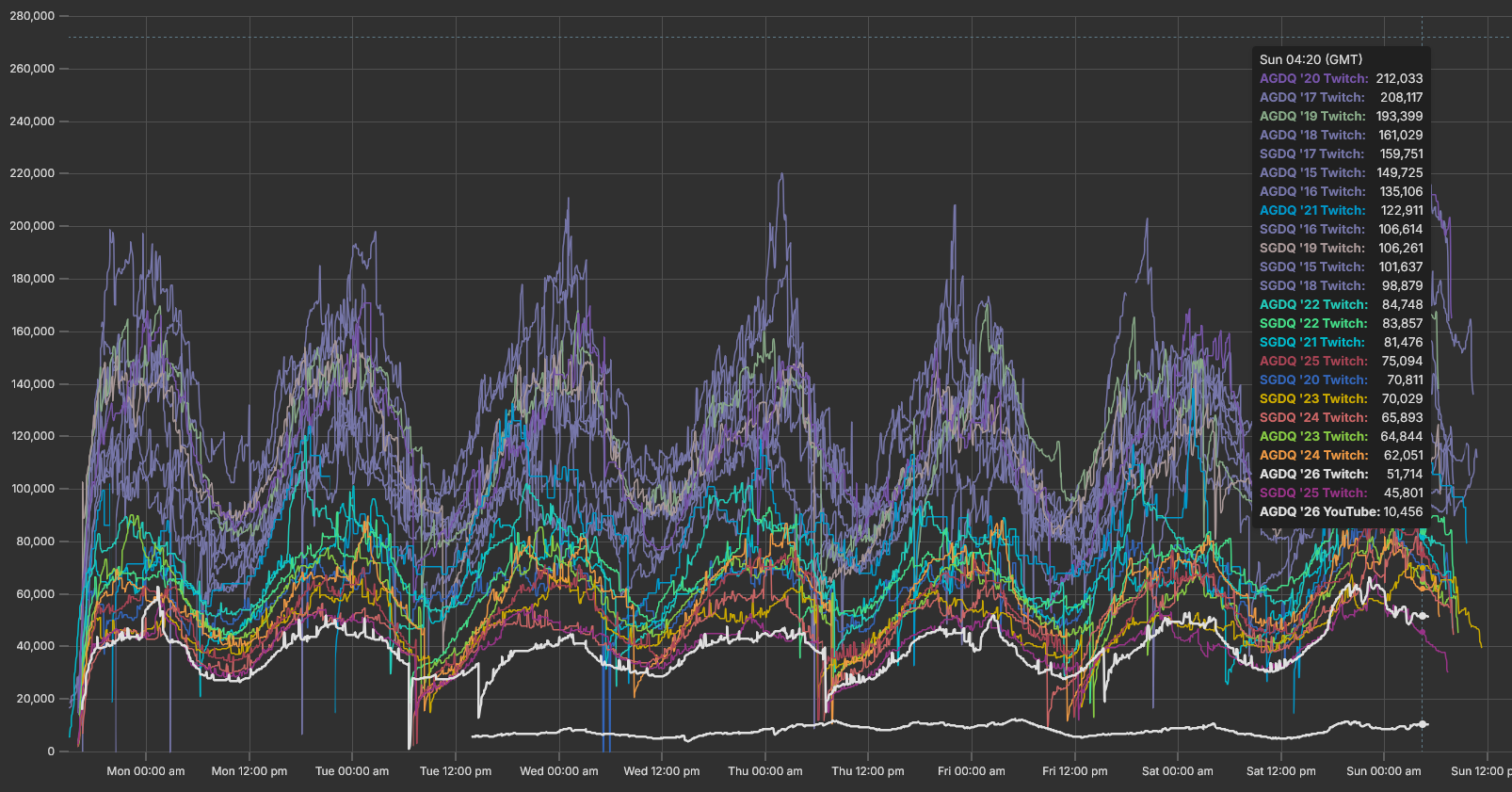Click the 140,000 y-axis label
Screen dimensions: 1512x792
tap(32, 384)
